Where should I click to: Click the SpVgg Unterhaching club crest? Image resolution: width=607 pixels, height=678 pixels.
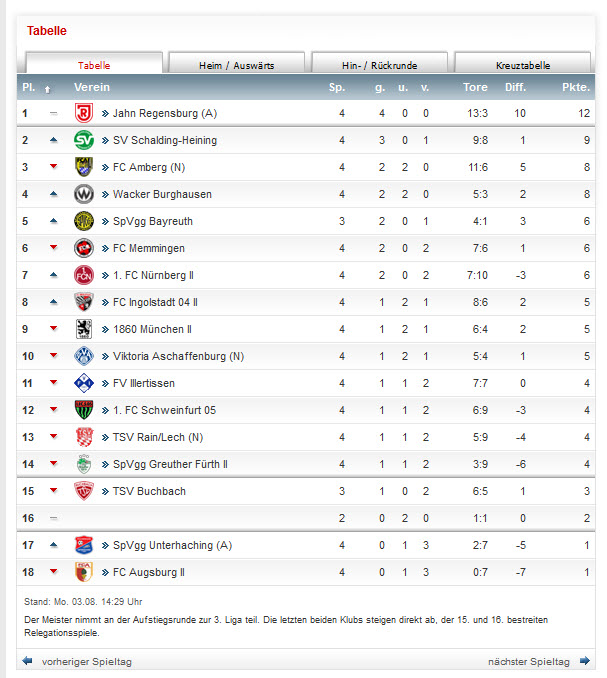click(x=84, y=545)
